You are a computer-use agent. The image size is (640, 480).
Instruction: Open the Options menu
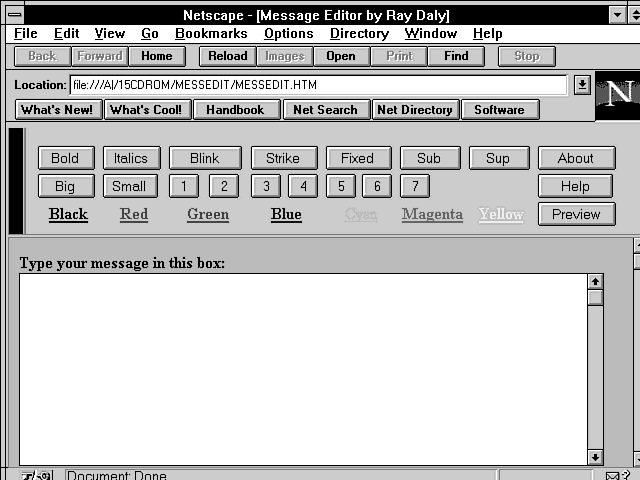pos(289,34)
